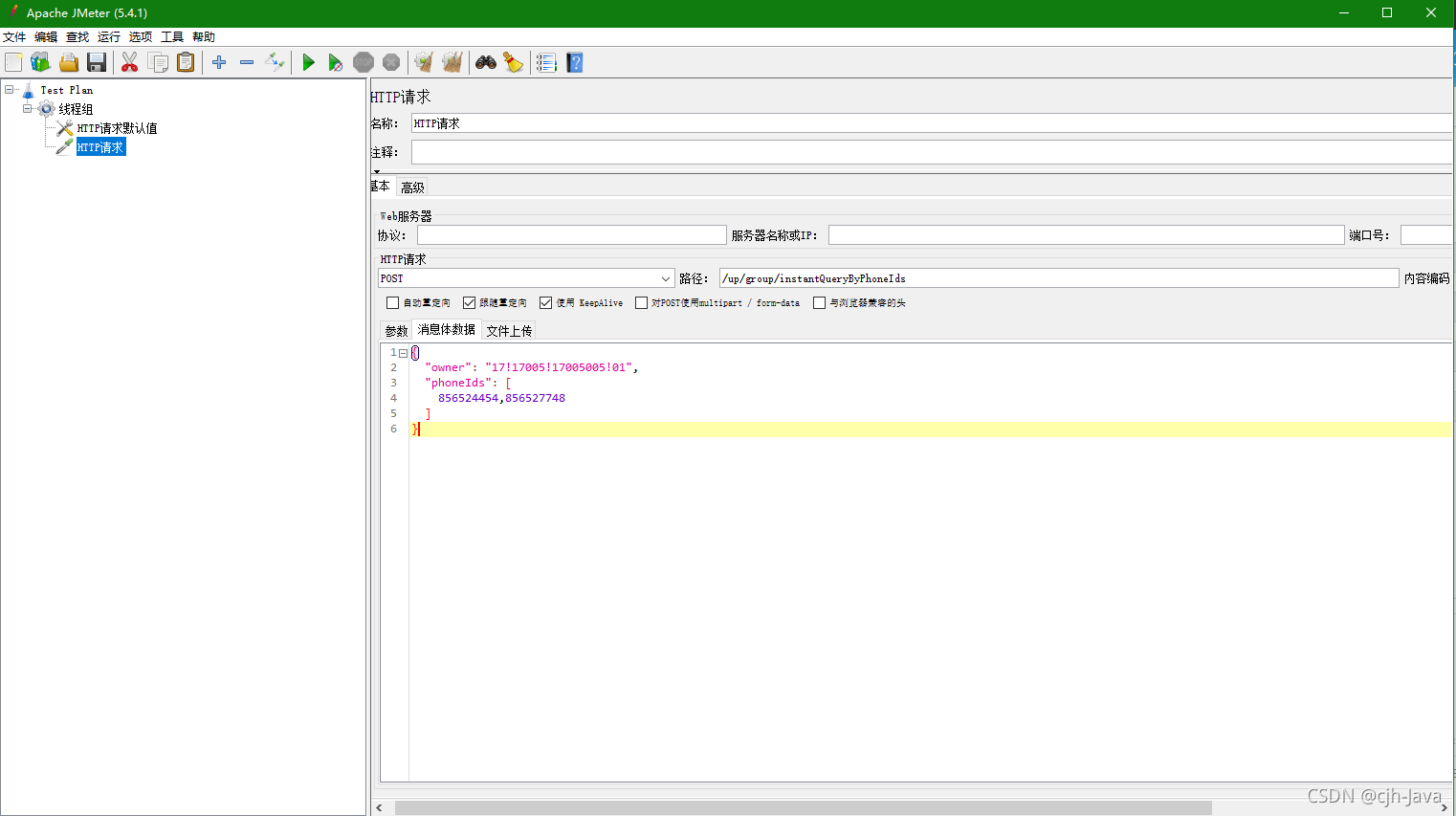Toggle the 使用 KeepAlive checkbox
Screen dimensions: 1456x816
(545, 302)
